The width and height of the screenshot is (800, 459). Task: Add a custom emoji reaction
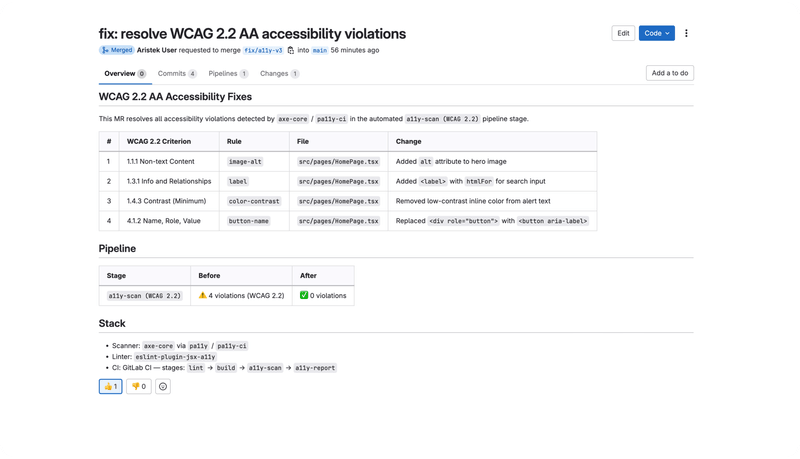point(163,387)
